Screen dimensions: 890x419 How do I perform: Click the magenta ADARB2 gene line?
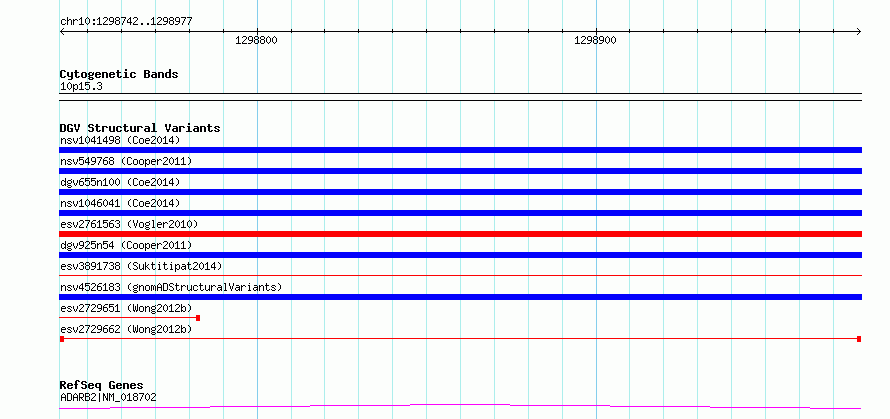pyautogui.click(x=460, y=407)
